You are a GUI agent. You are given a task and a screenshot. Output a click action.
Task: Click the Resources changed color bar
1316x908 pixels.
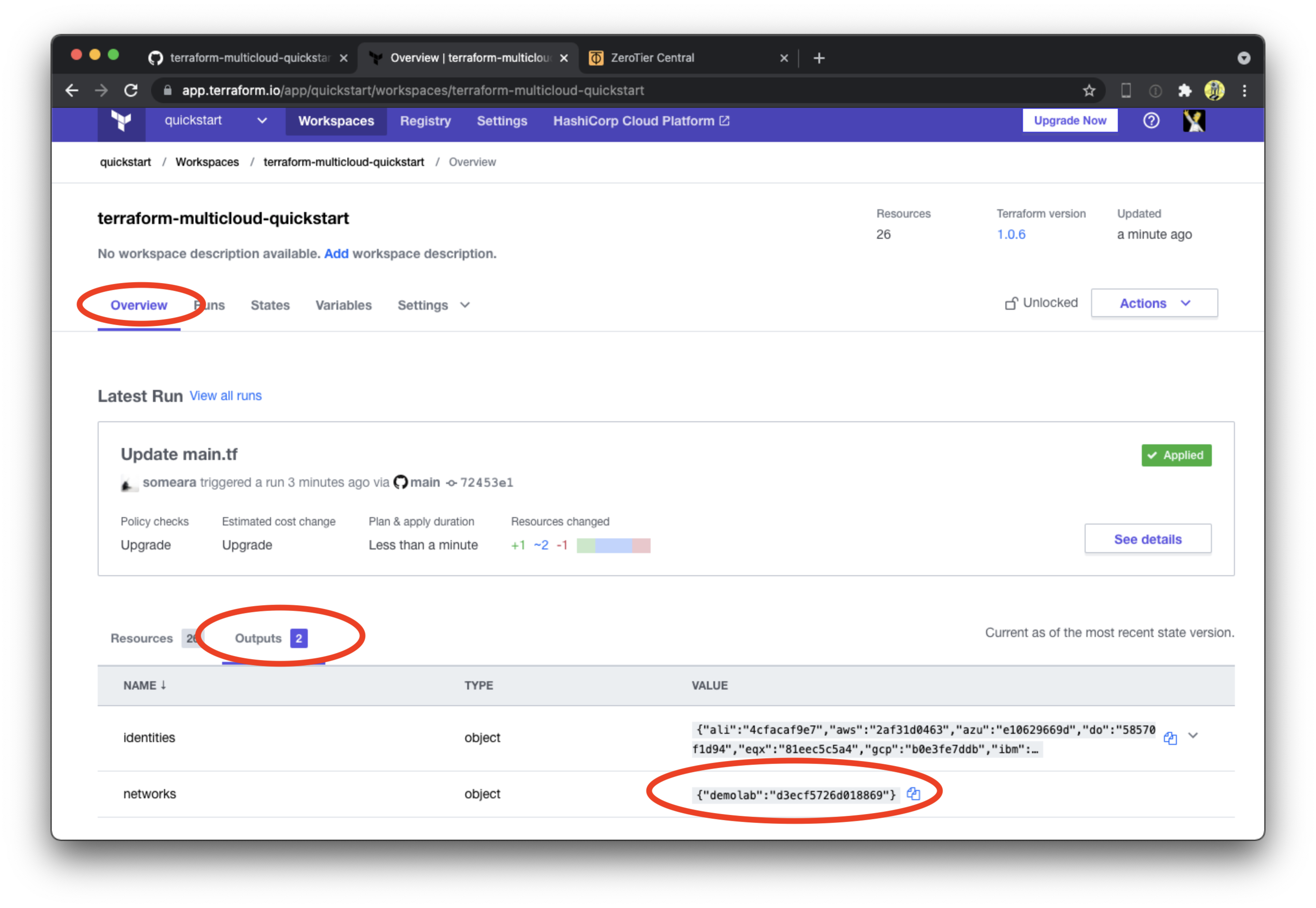[613, 546]
